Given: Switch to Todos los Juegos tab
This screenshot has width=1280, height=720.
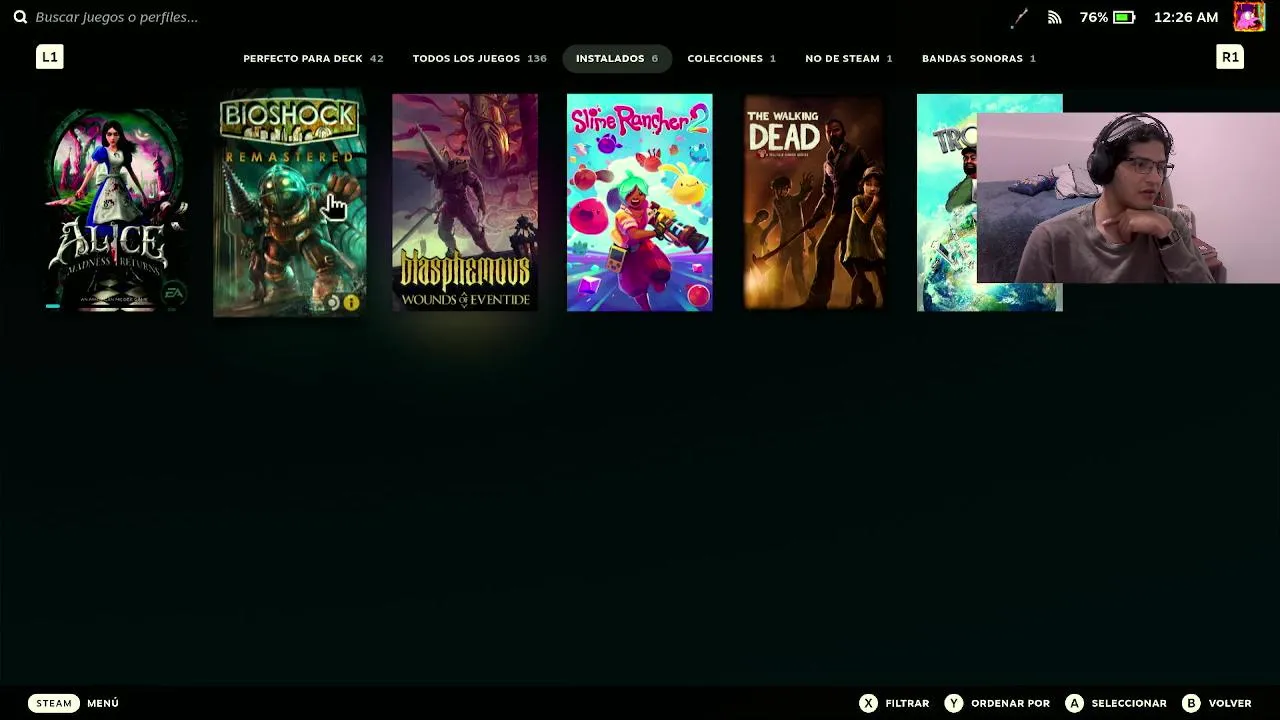Looking at the screenshot, I should coord(479,58).
